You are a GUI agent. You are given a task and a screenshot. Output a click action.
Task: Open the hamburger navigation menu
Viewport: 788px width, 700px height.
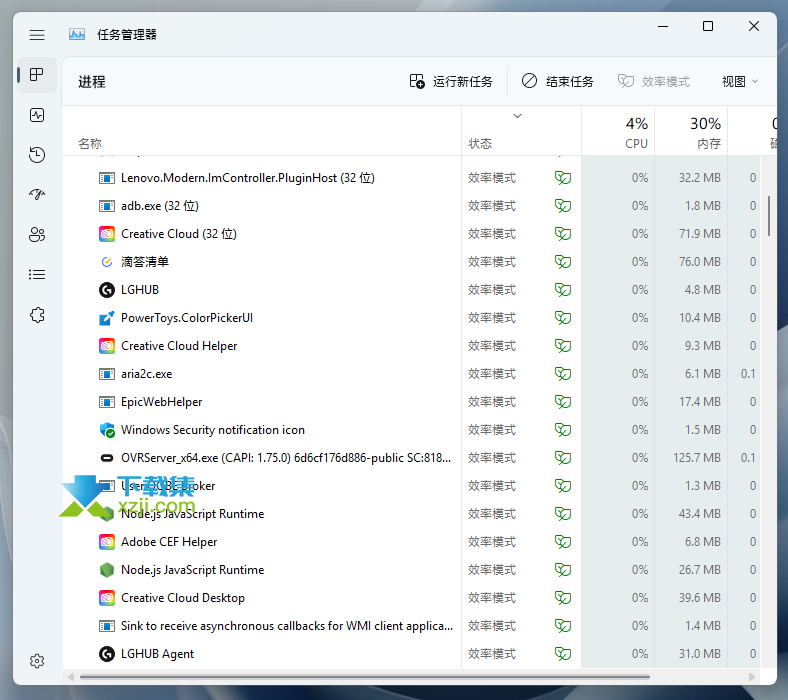point(37,35)
